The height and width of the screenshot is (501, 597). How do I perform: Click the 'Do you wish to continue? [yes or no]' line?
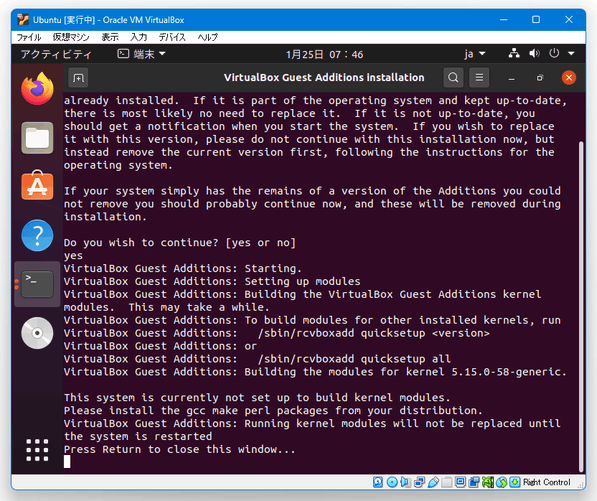[x=180, y=243]
